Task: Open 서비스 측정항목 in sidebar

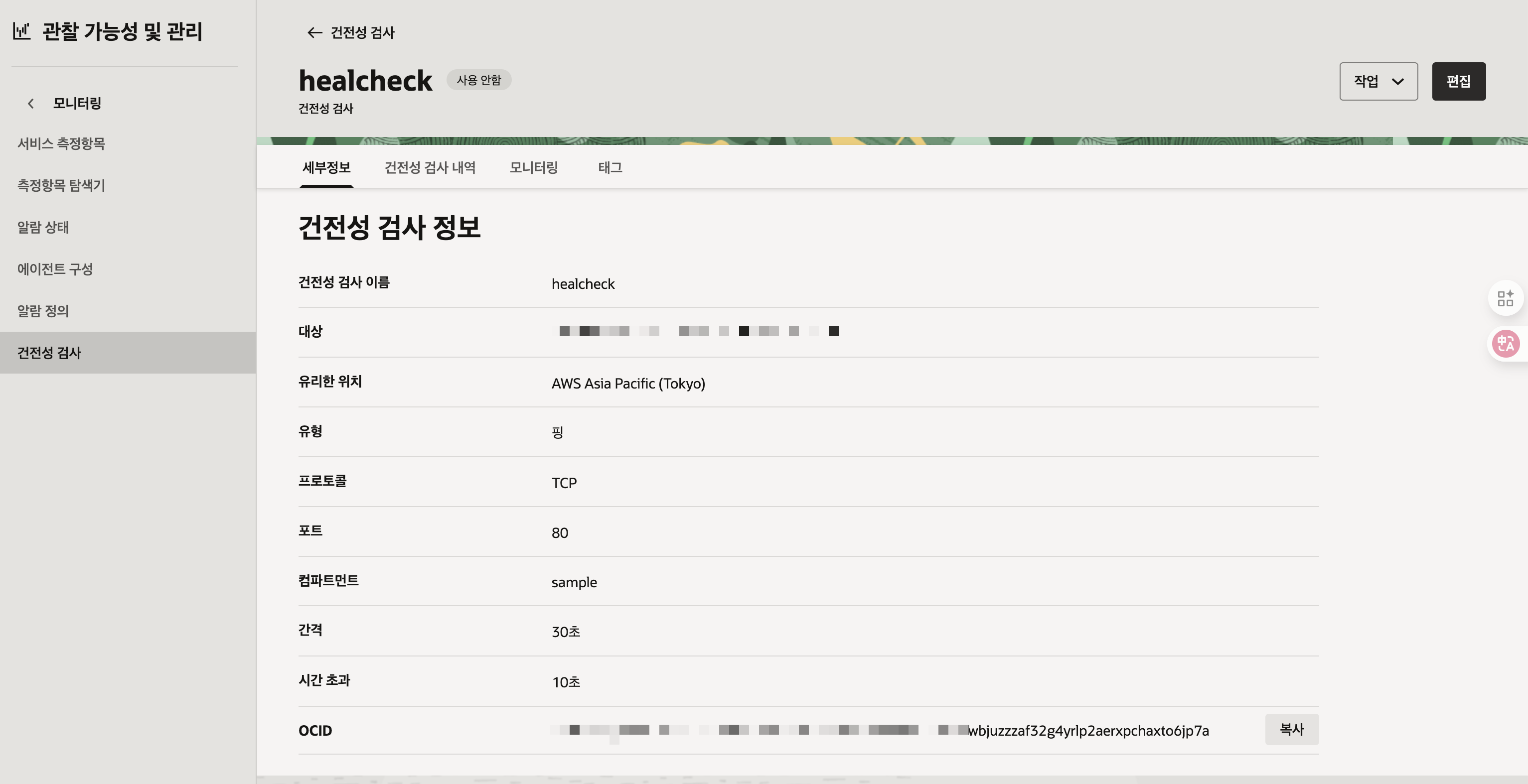Action: pyautogui.click(x=61, y=143)
